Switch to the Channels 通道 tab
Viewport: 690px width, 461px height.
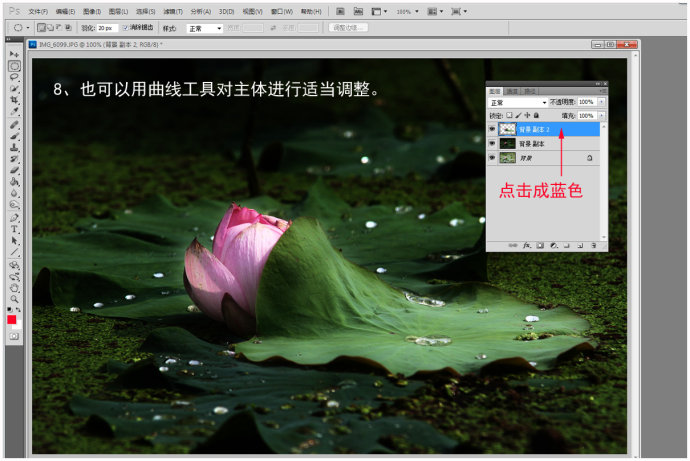coord(512,91)
